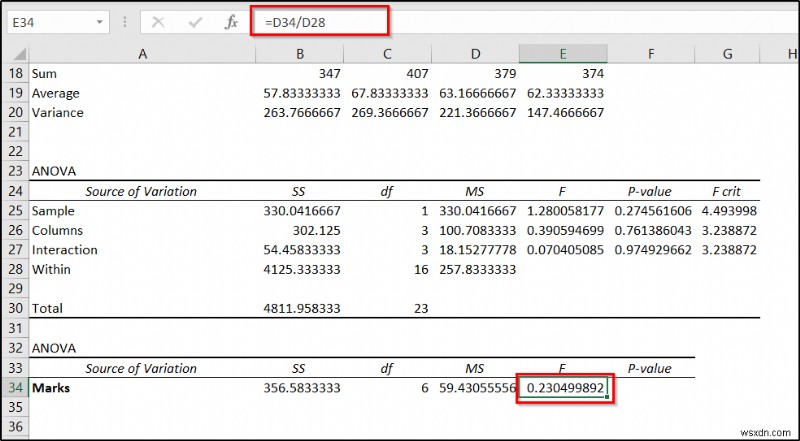Select row 34 header

click(16, 388)
